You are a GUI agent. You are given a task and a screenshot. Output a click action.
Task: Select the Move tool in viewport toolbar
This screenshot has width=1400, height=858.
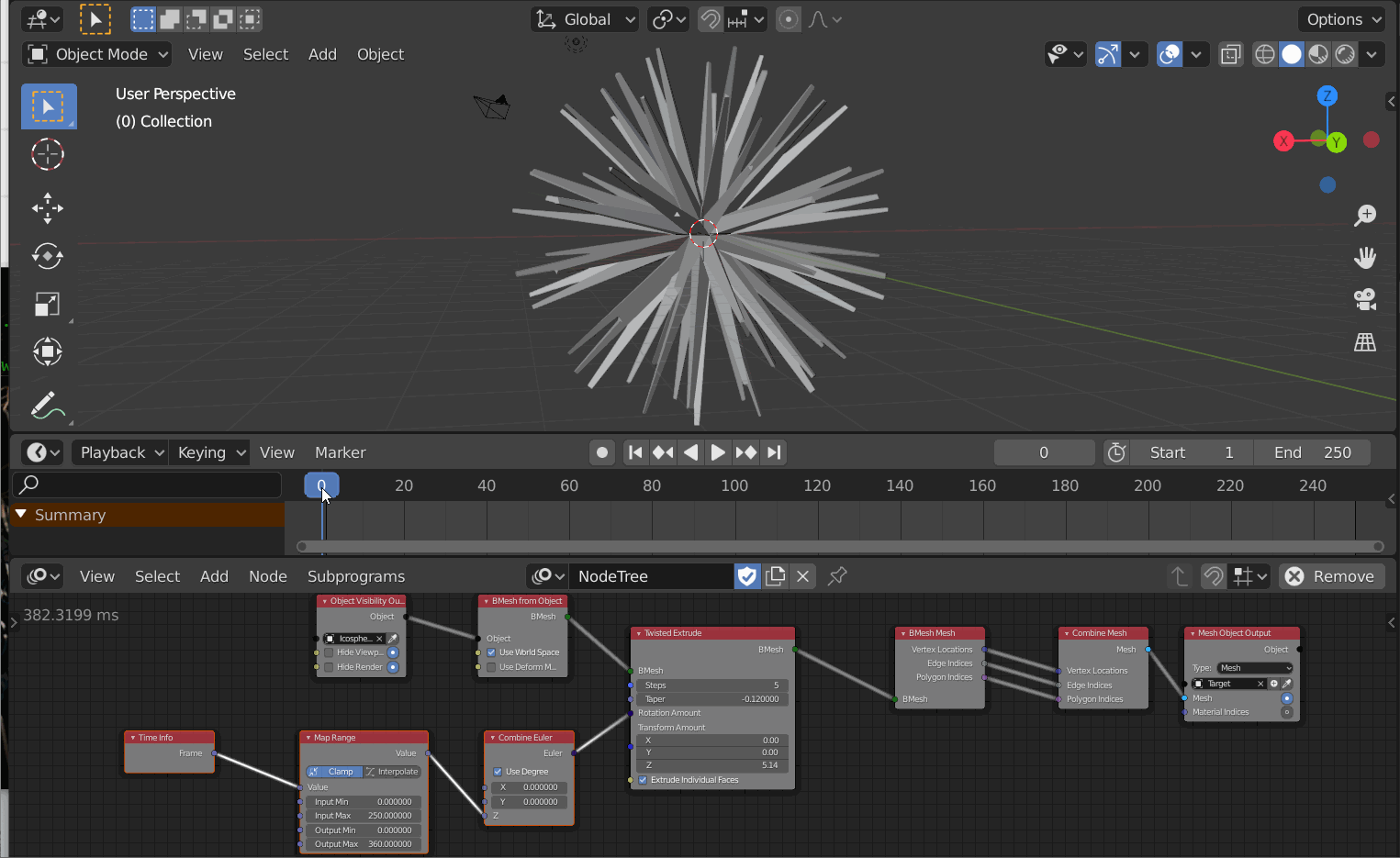[47, 208]
